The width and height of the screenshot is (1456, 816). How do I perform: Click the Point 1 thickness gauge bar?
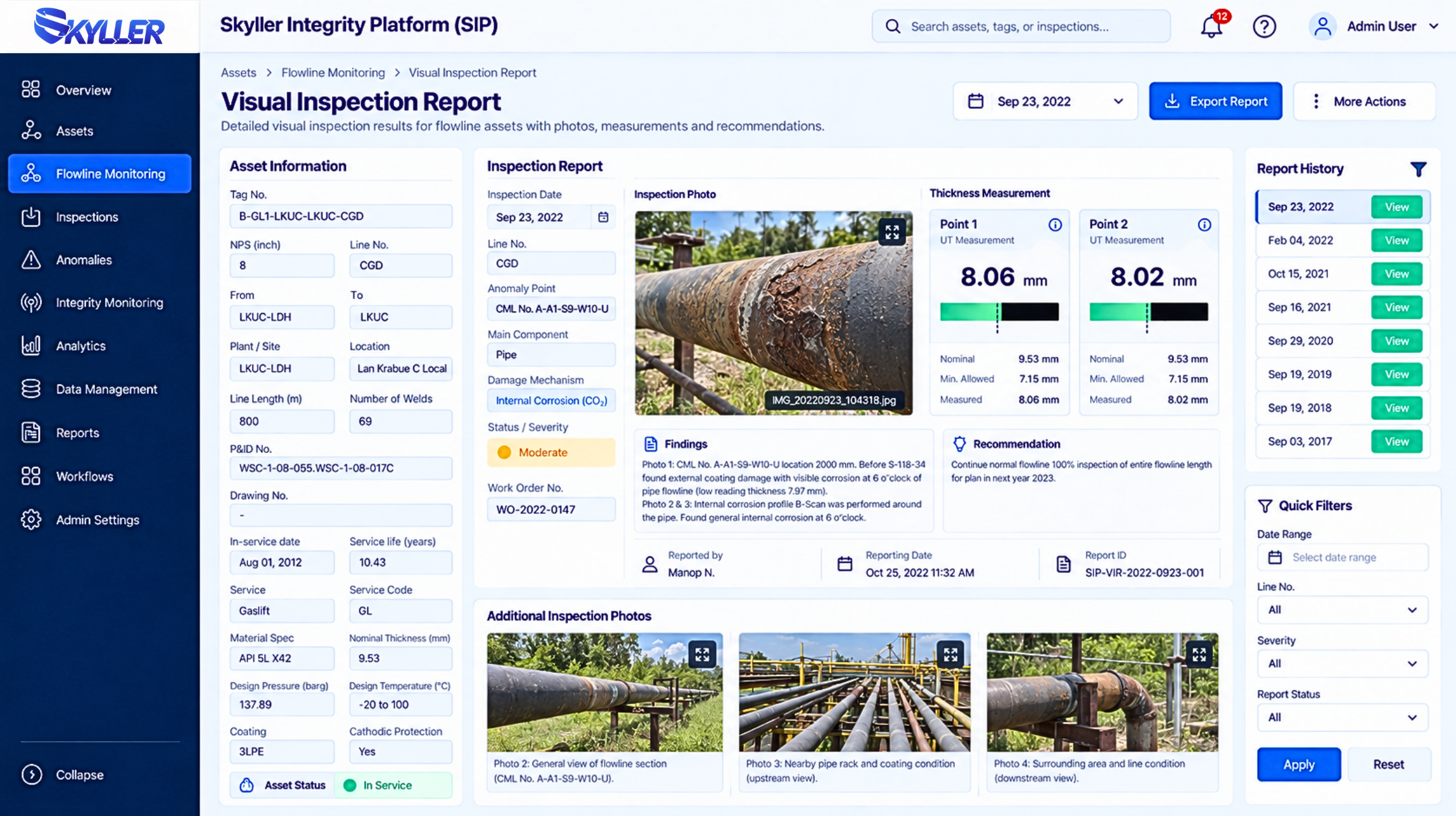999,312
